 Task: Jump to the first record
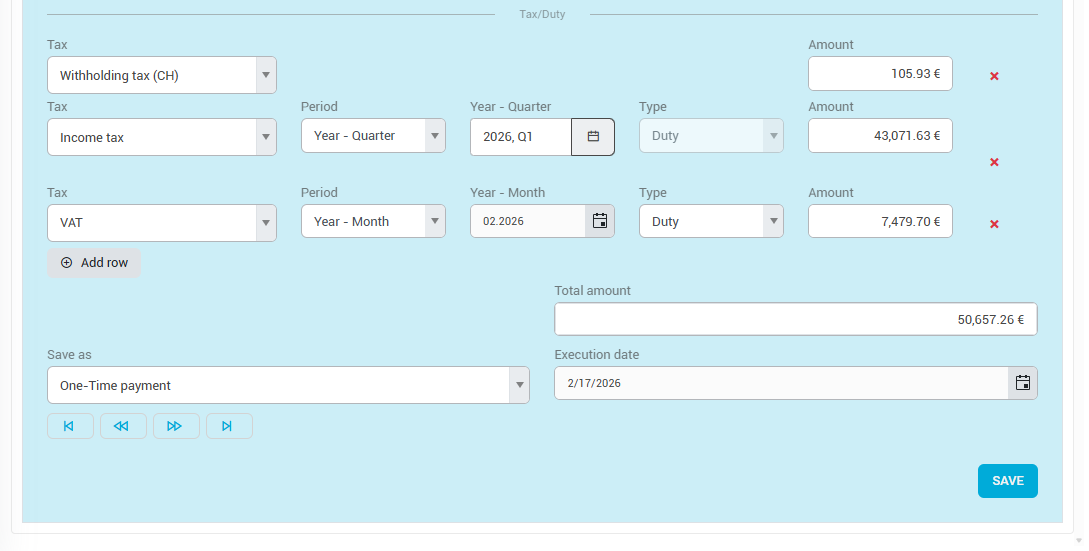[70, 426]
